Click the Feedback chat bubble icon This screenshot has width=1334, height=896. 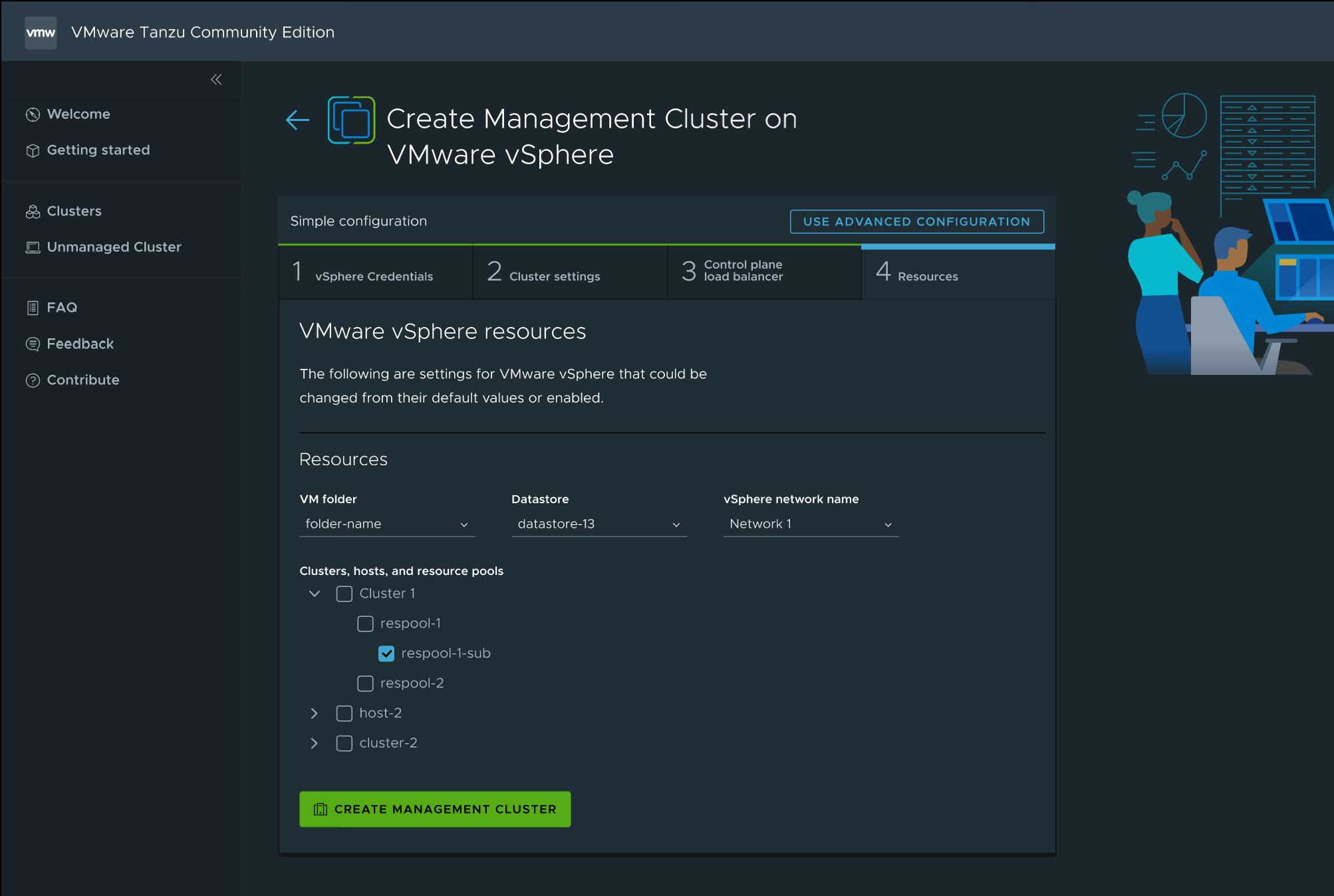tap(33, 344)
